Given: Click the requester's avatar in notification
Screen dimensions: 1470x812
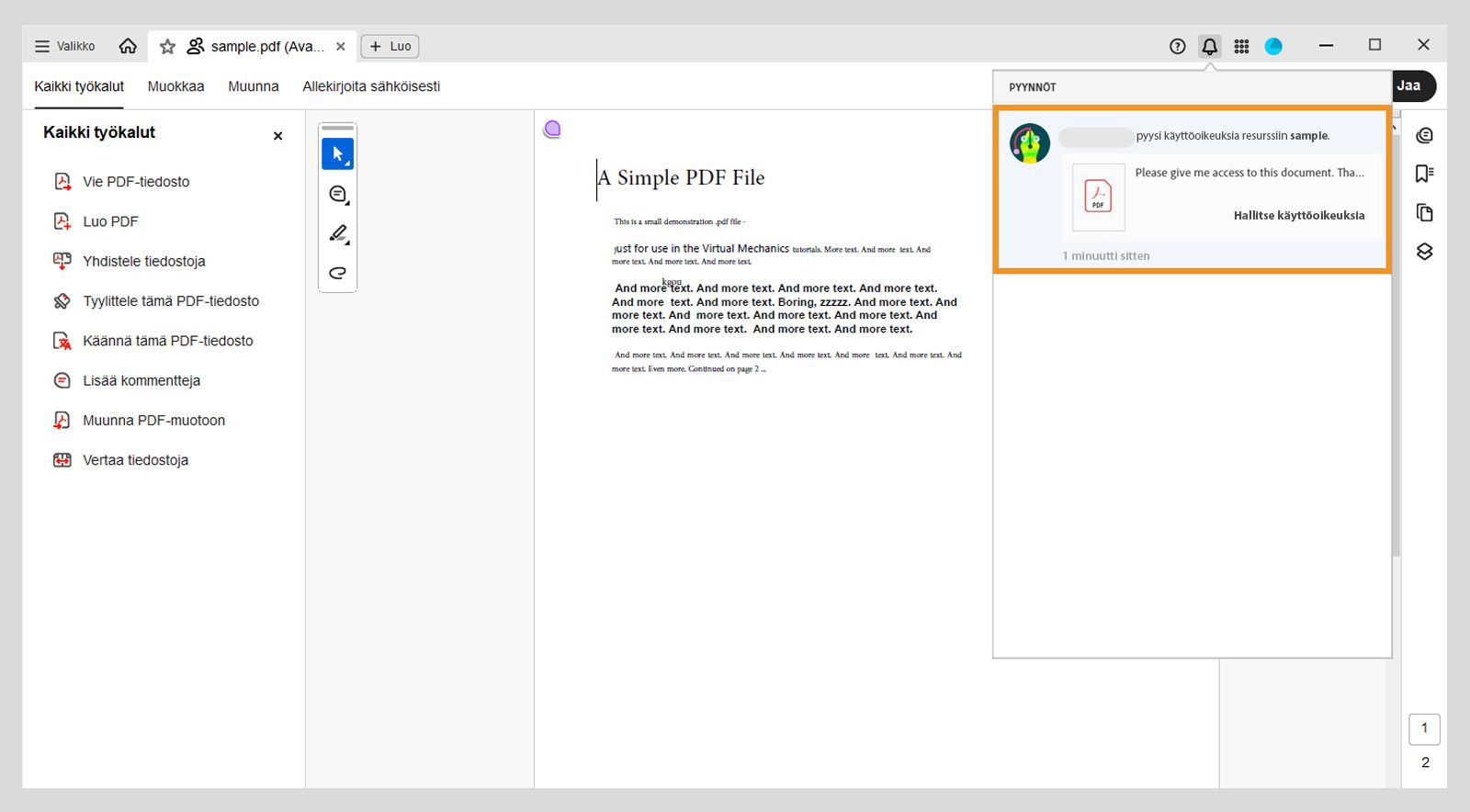Looking at the screenshot, I should [1030, 143].
